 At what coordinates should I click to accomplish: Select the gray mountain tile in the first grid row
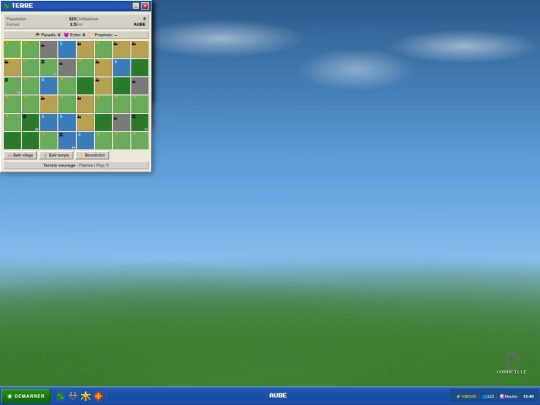(x=49, y=49)
